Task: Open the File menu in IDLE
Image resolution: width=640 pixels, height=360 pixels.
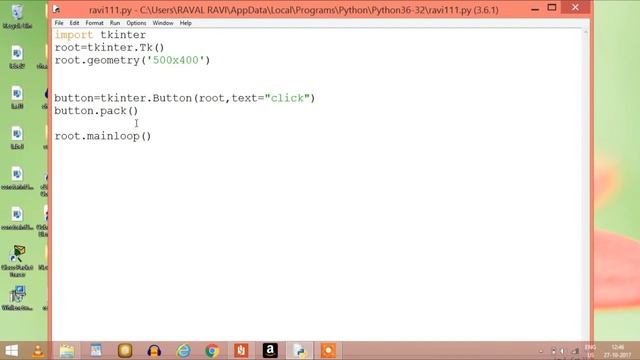Action: (x=59, y=23)
